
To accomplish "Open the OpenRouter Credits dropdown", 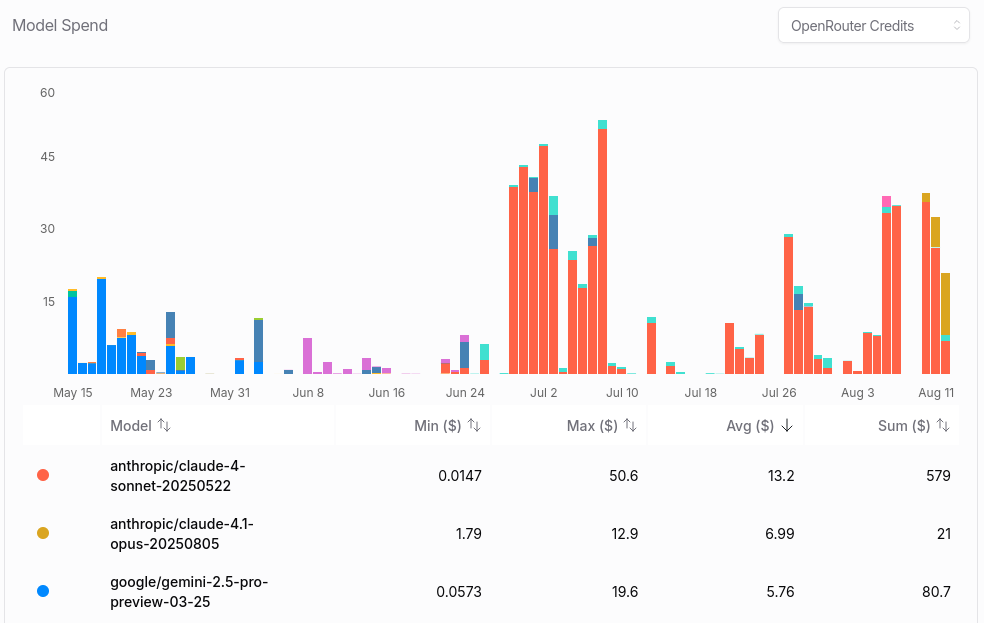I will 874,26.
